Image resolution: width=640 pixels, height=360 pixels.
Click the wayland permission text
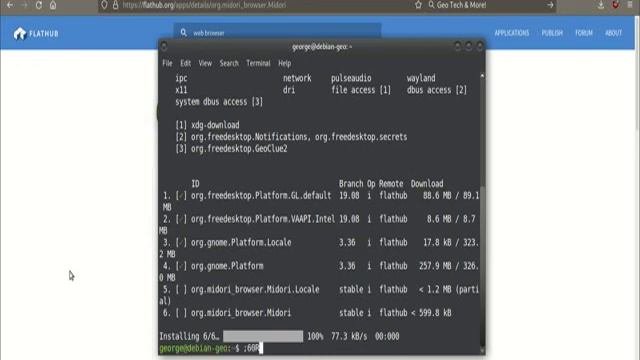[x=421, y=78]
